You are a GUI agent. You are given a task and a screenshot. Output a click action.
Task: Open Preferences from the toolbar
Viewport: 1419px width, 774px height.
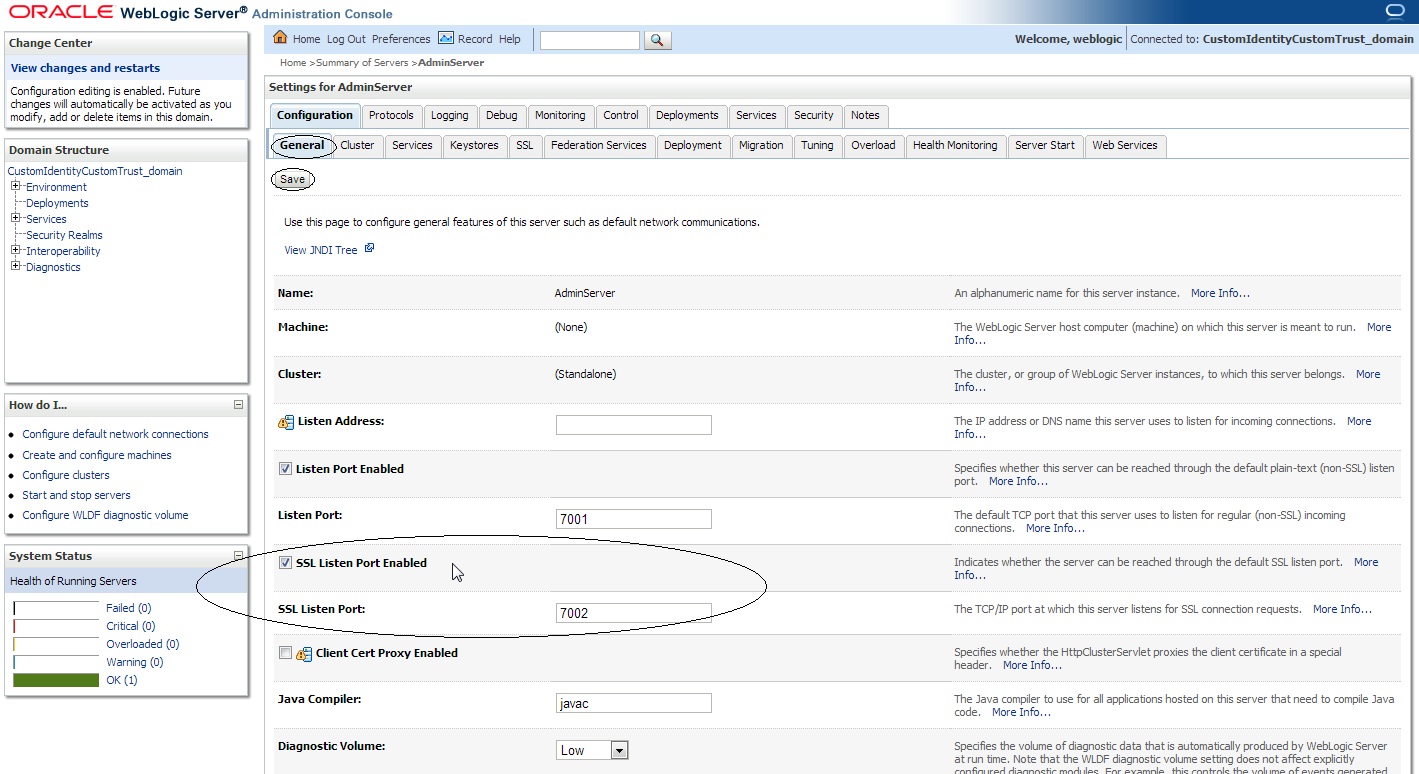401,39
